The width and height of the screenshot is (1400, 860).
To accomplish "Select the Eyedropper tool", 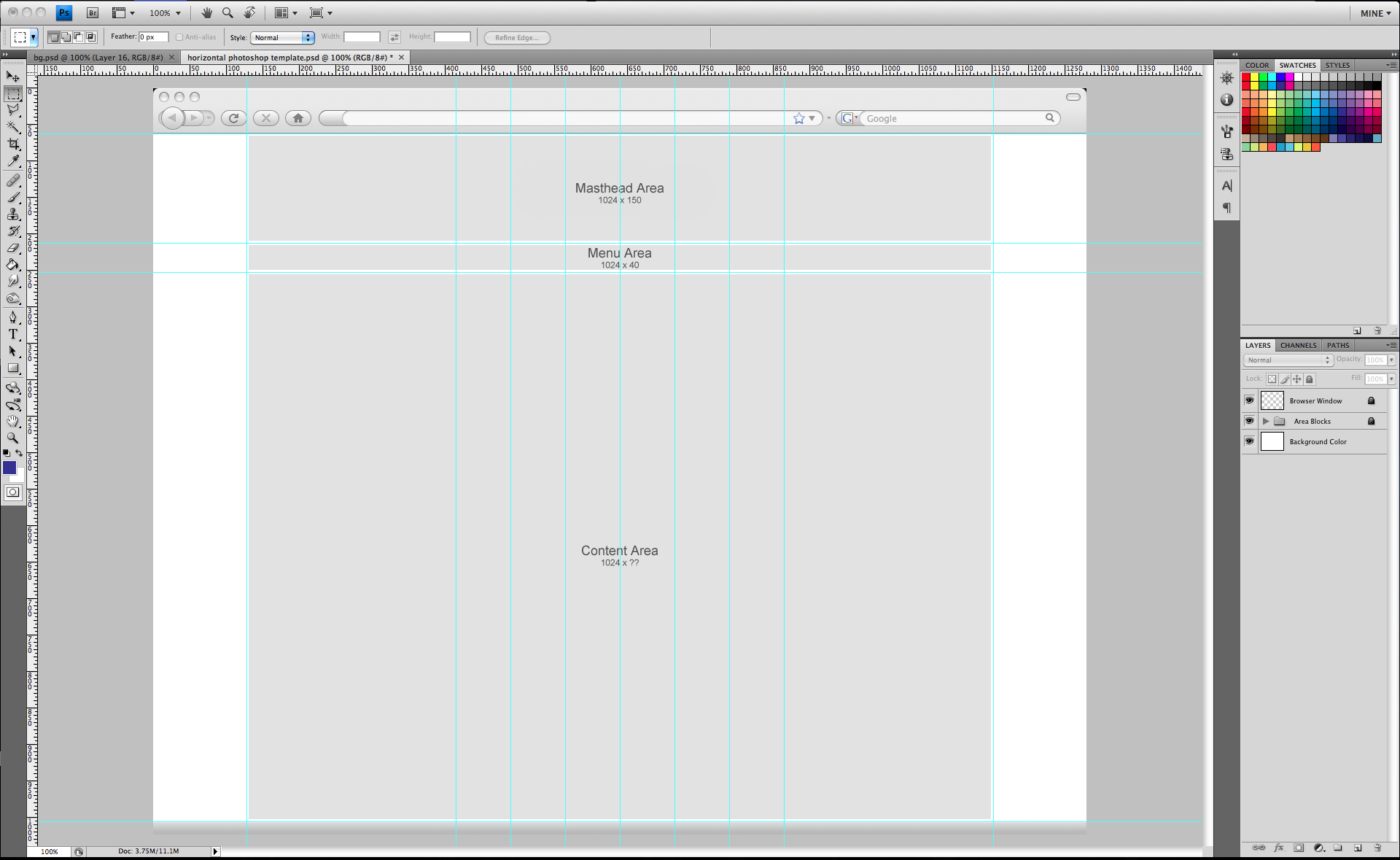I will 13,161.
